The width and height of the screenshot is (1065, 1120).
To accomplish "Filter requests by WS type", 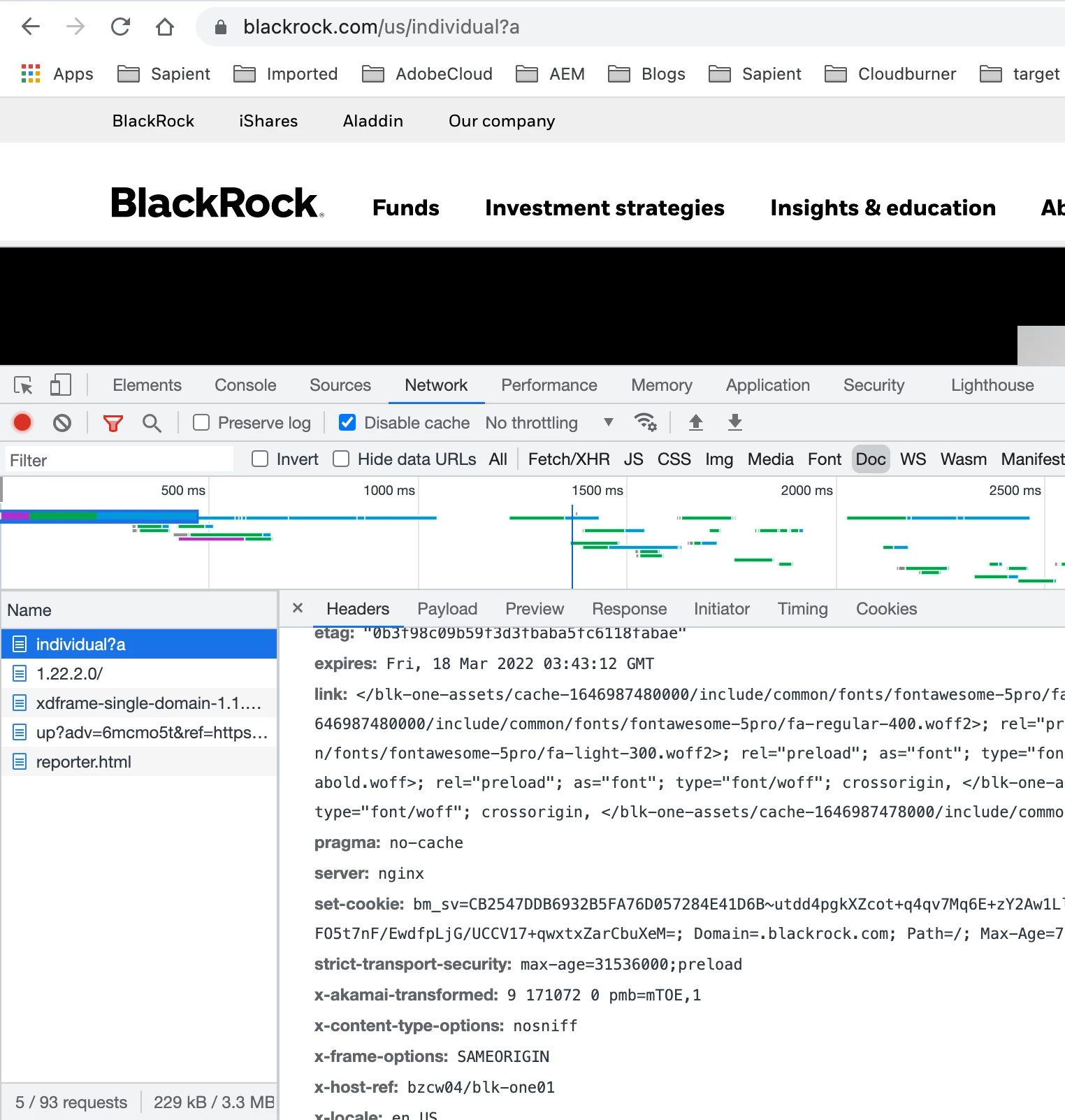I will click(913, 459).
